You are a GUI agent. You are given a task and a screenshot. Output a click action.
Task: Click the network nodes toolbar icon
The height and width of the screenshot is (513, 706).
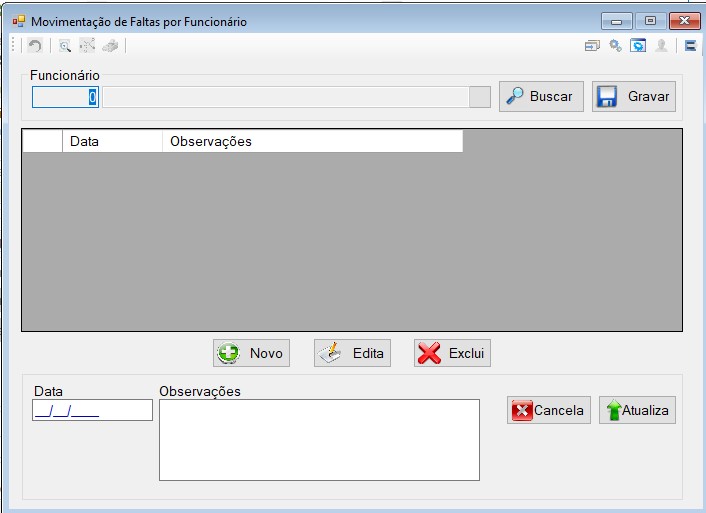tap(87, 45)
